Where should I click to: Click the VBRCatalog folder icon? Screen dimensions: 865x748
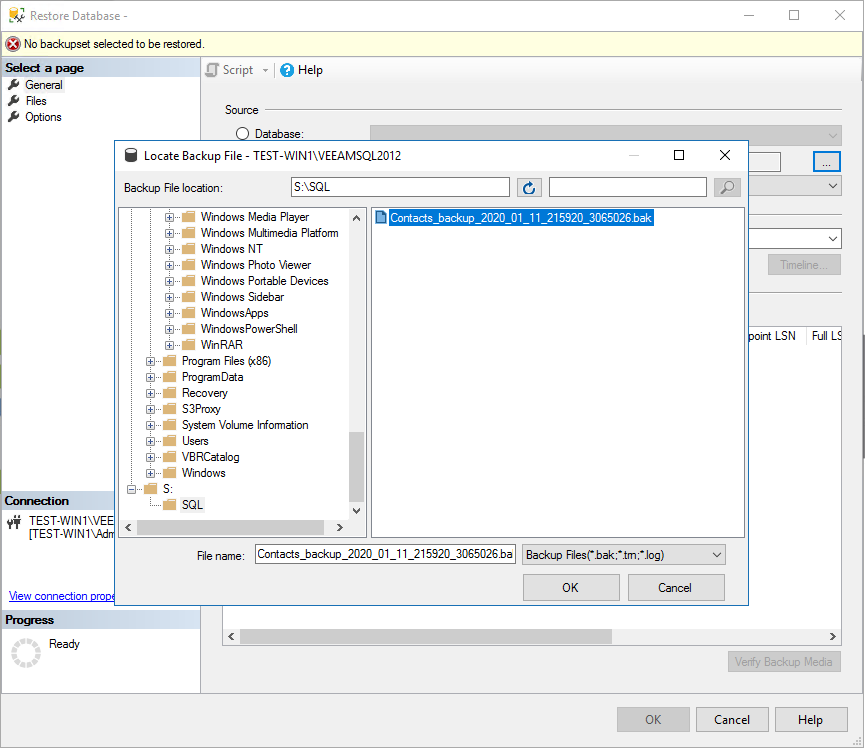point(169,457)
